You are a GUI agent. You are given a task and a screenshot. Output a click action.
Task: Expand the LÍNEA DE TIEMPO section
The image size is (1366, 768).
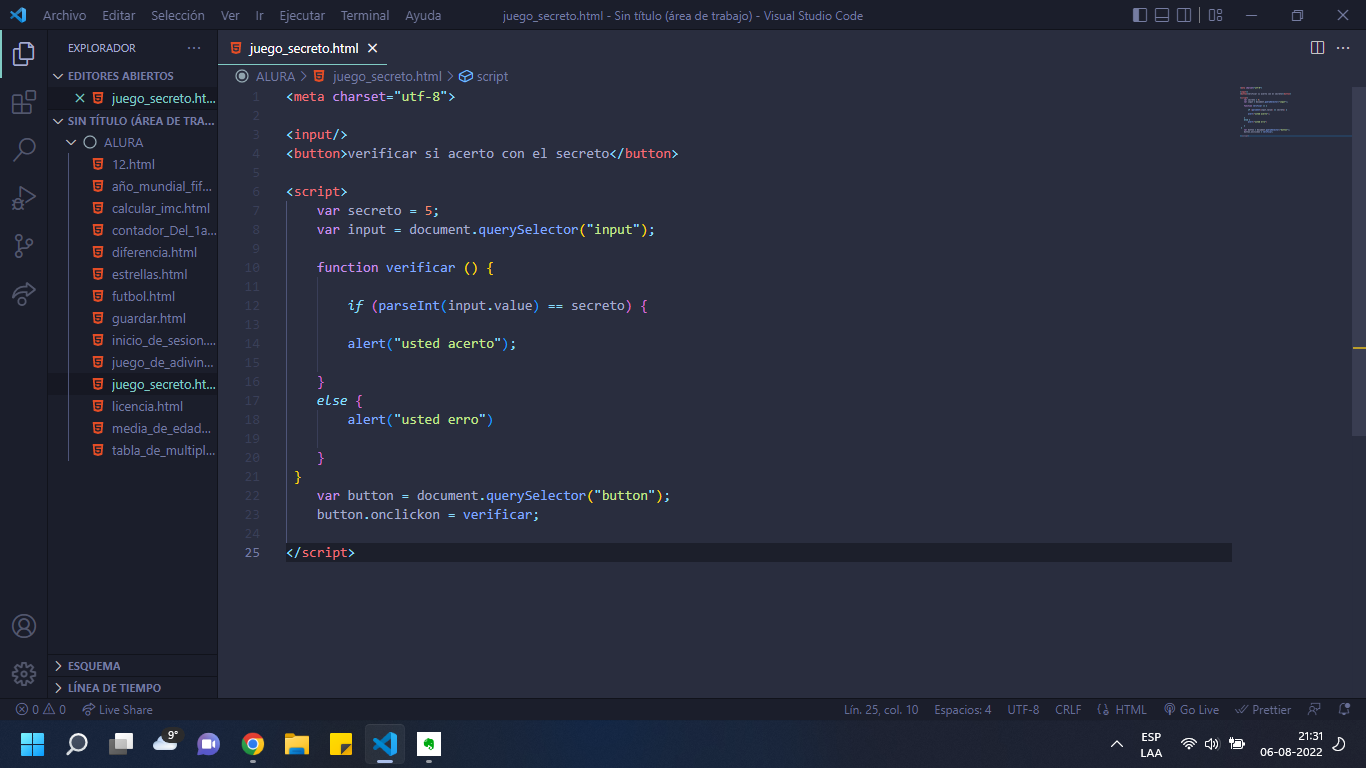coord(132,688)
